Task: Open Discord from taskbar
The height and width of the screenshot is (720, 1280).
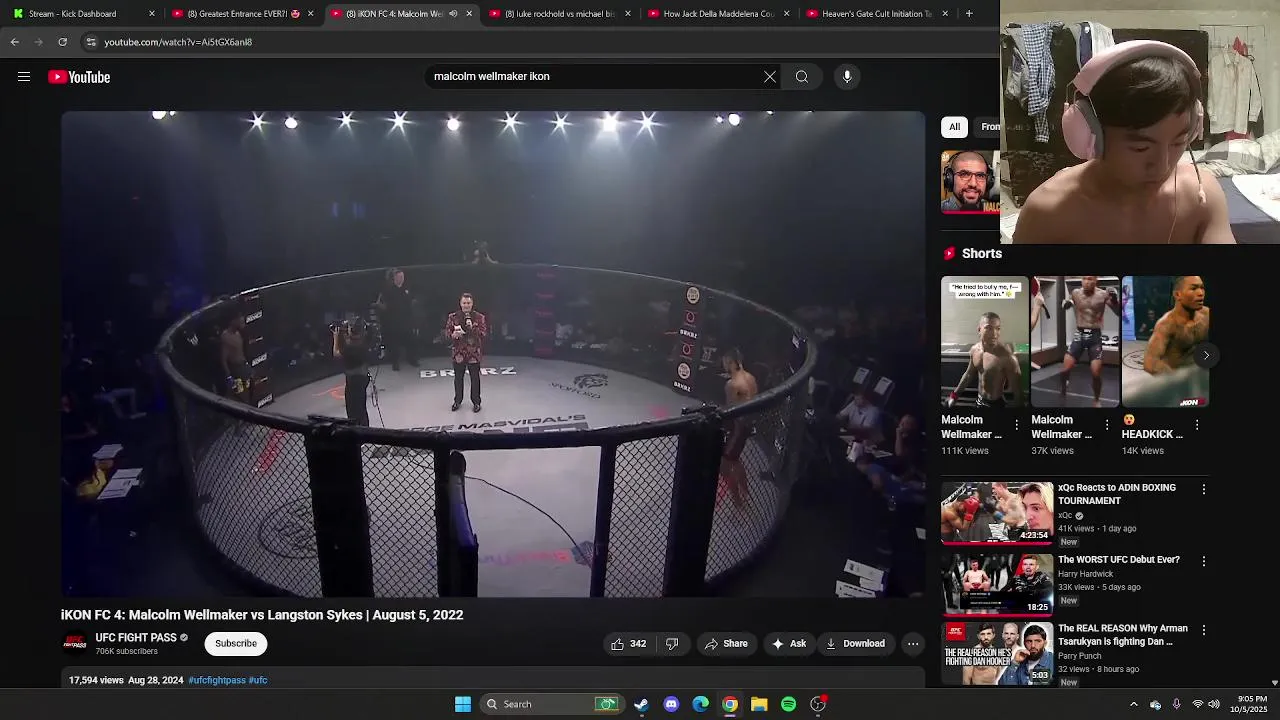Action: click(671, 704)
